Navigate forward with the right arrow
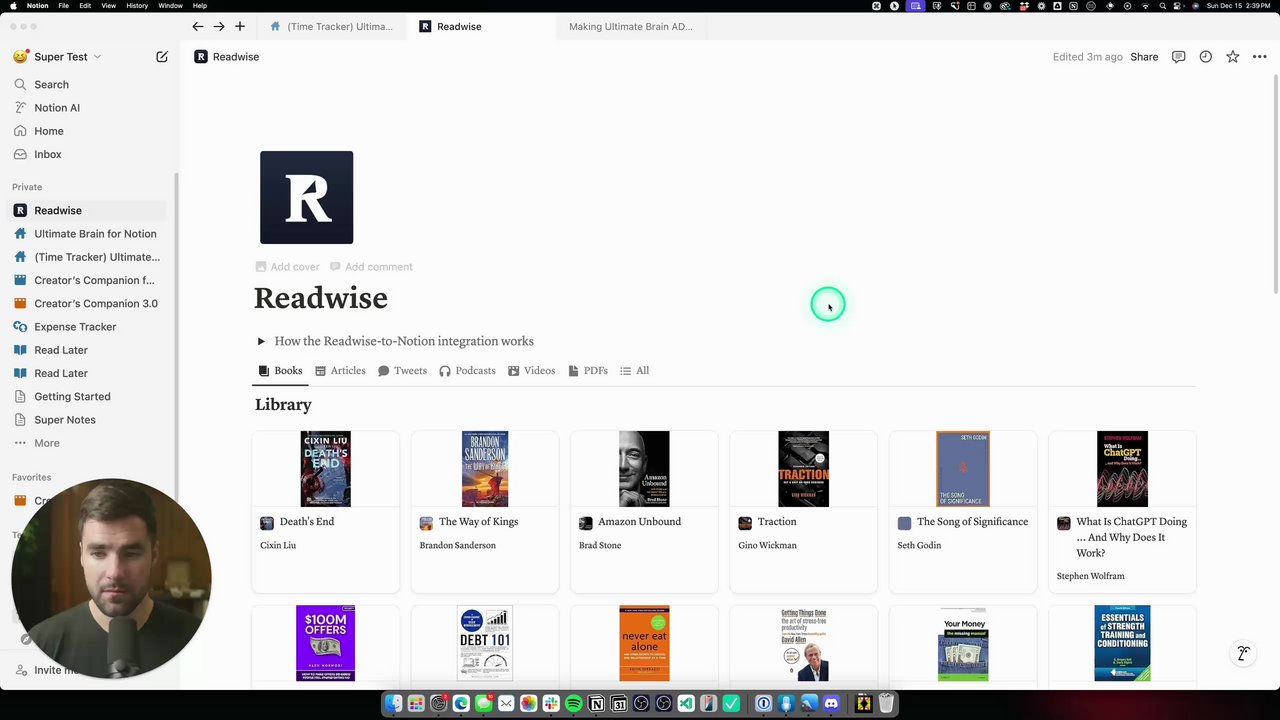This screenshot has width=1280, height=720. click(218, 26)
